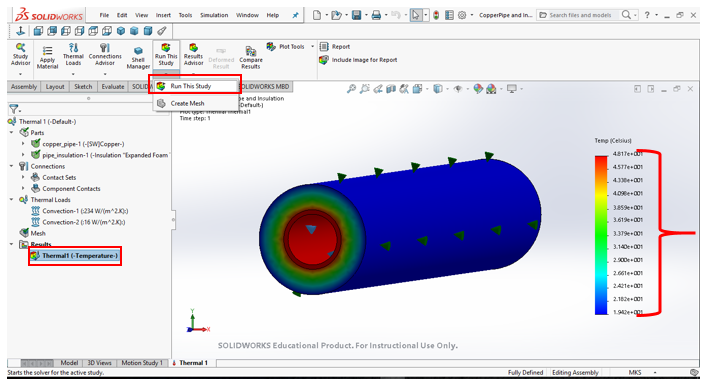Click the Save icon
Screen dimensions: 701x379
(356, 15)
